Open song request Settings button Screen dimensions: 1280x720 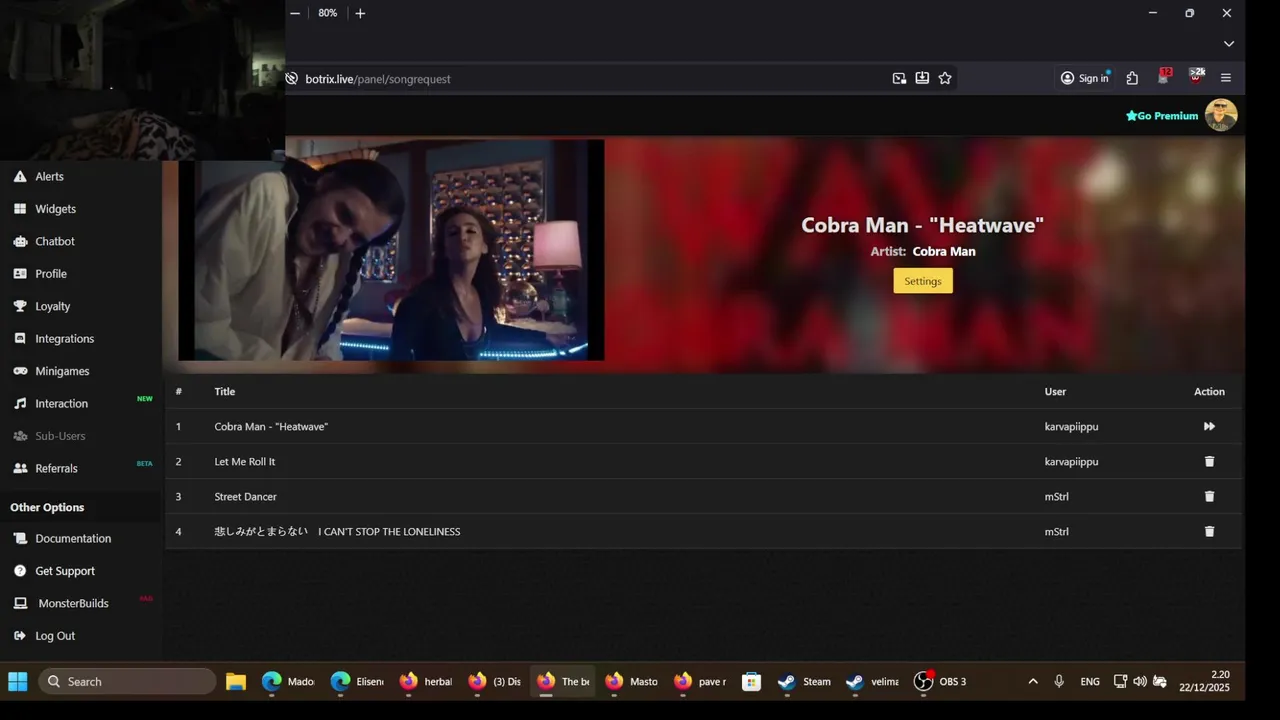[922, 281]
